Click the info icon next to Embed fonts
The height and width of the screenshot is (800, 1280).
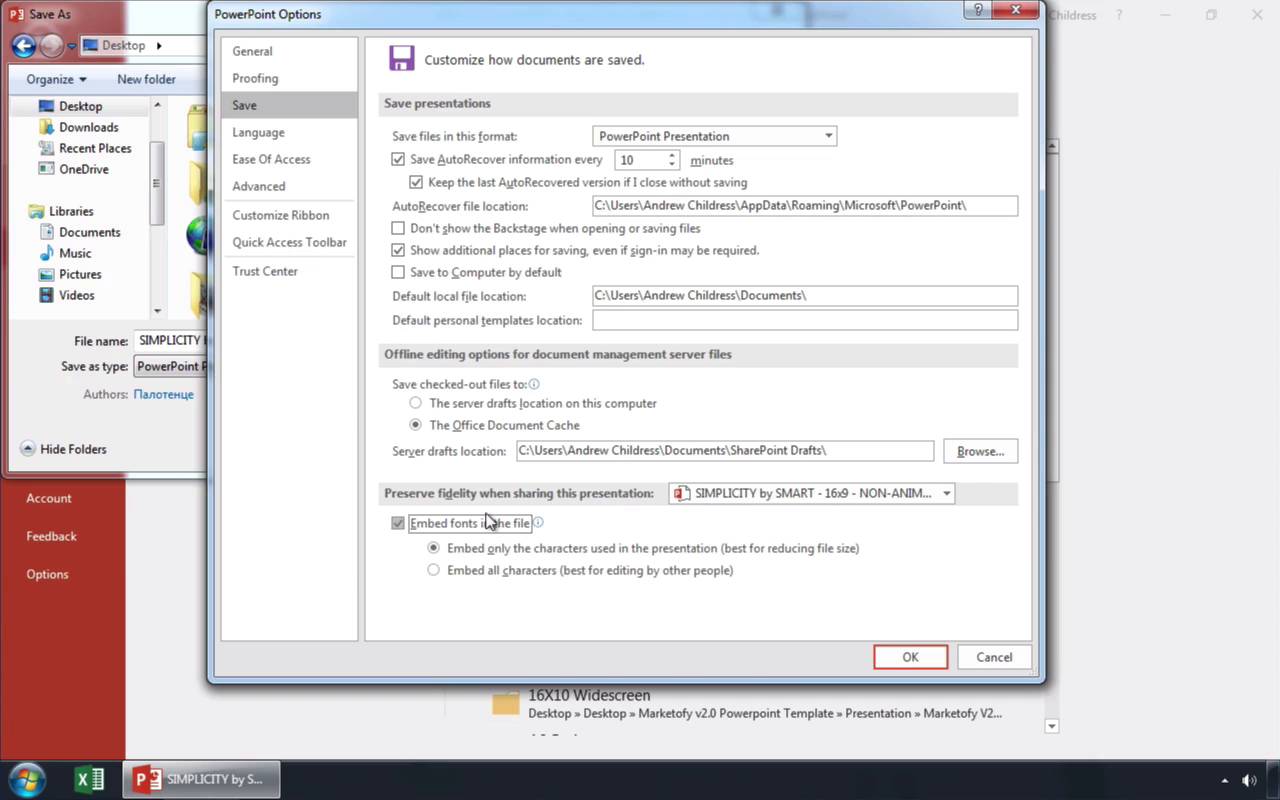point(538,522)
